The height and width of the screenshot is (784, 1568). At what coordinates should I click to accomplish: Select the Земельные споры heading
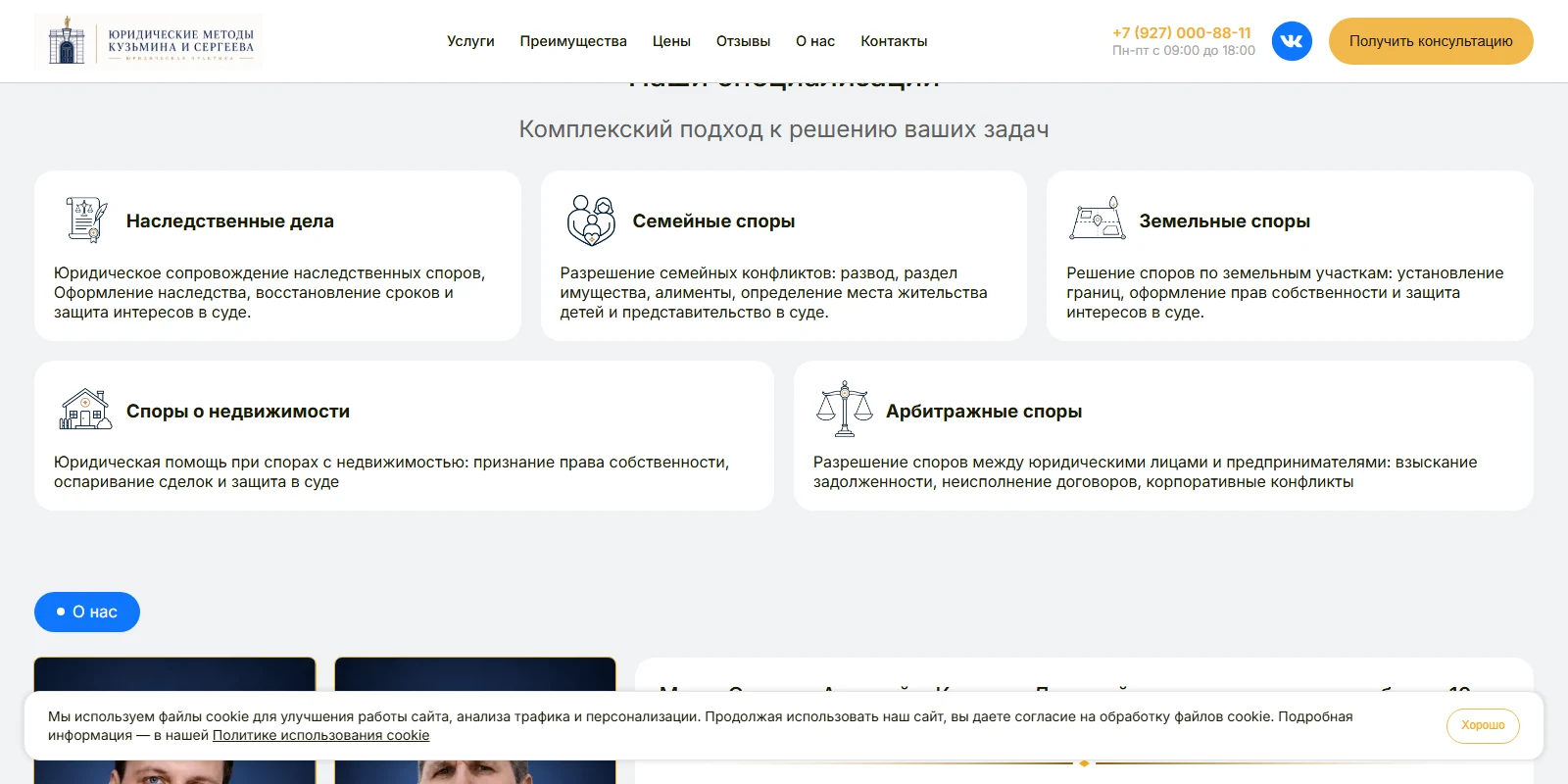(x=1224, y=221)
